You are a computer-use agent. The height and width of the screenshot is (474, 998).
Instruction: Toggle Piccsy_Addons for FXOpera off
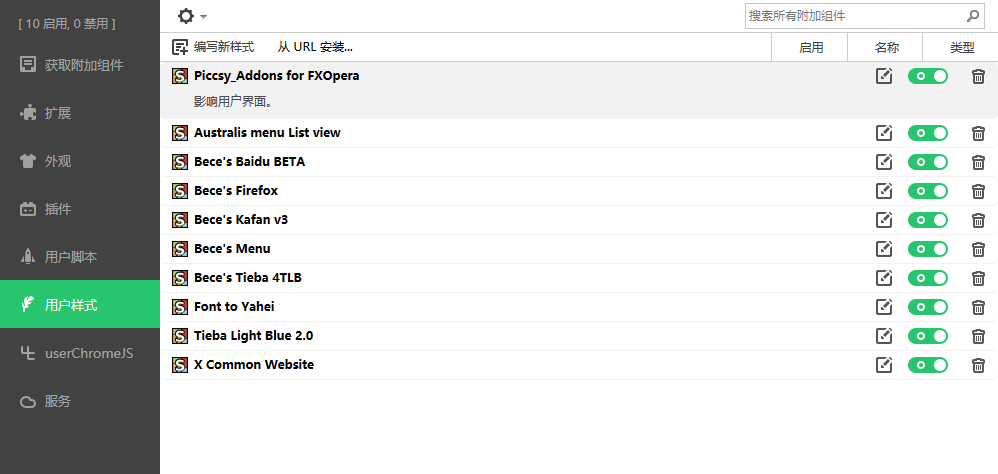tap(928, 76)
